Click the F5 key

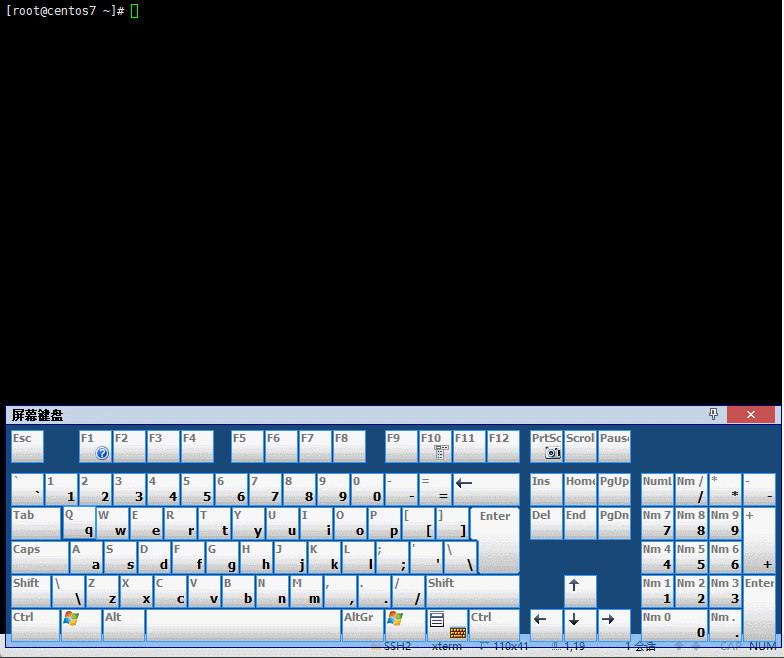tap(247, 446)
